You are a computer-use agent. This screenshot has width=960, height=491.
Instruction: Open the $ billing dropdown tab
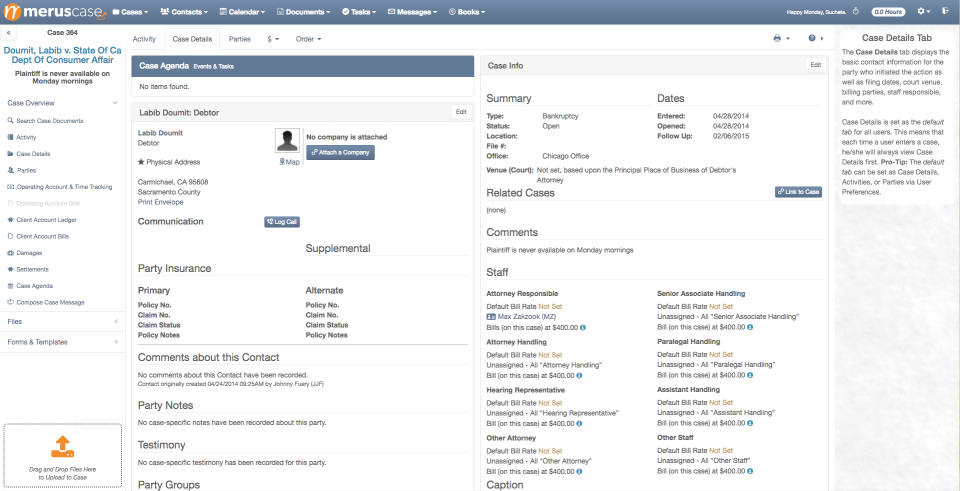(x=273, y=39)
